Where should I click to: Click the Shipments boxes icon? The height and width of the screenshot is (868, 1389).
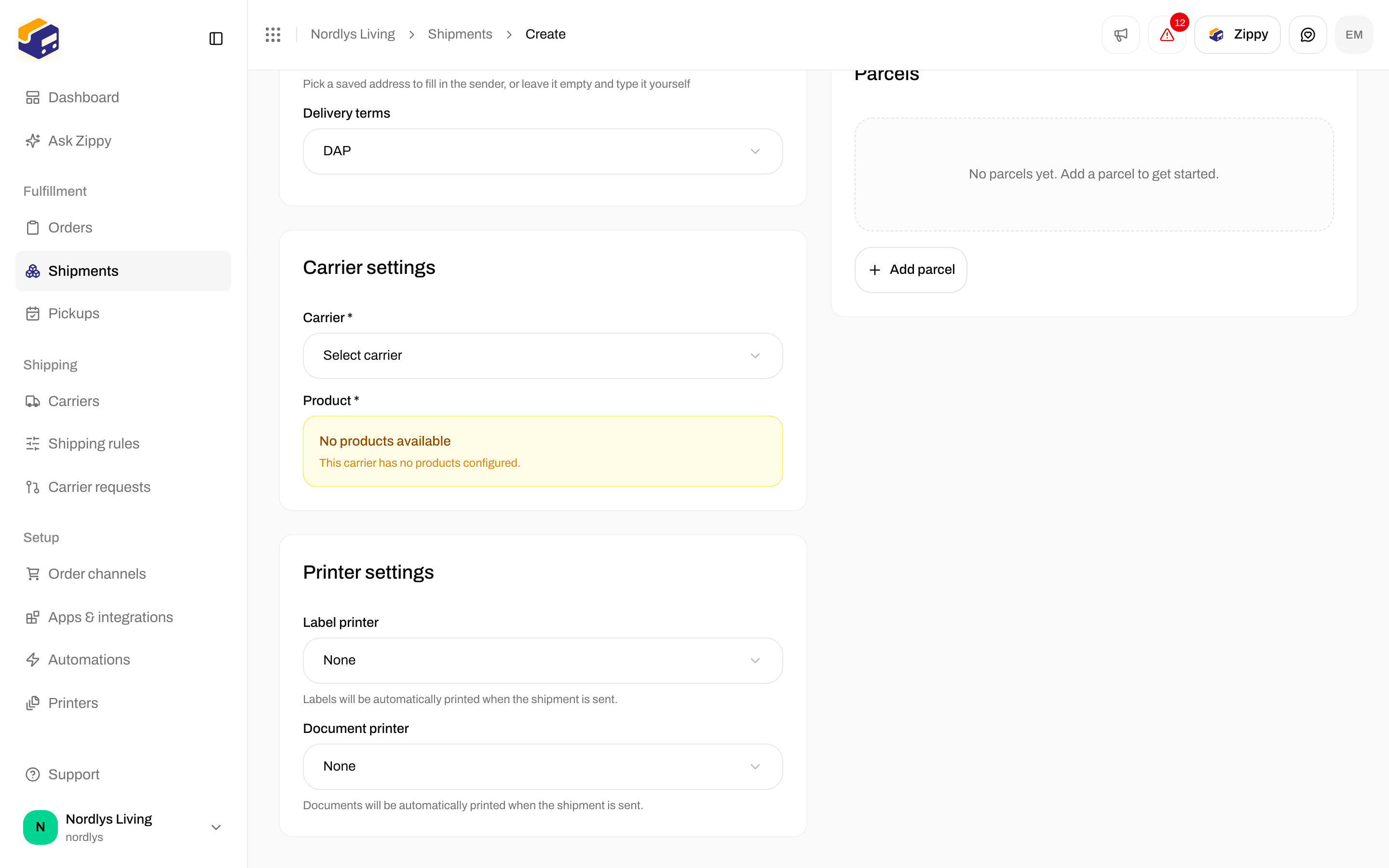[33, 271]
